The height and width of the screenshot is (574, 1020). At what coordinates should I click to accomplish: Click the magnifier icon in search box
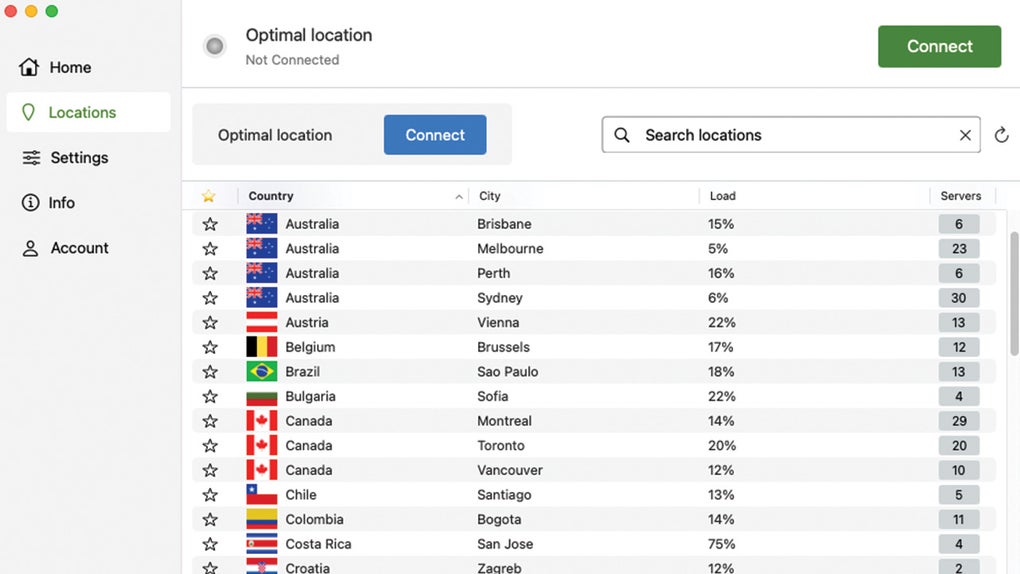tap(622, 135)
